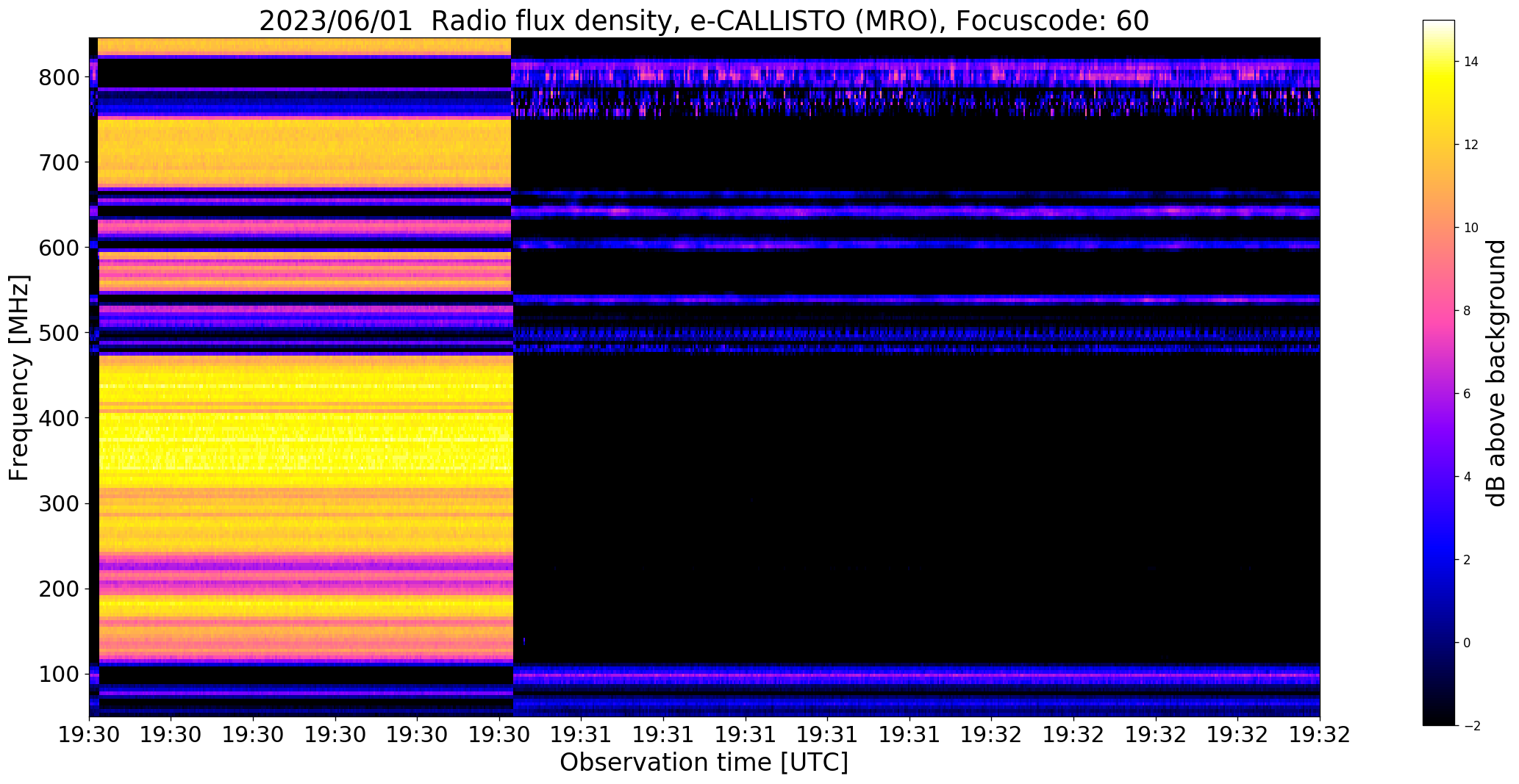Click the last 19:32 time tick label
The image size is (1519, 784).
(1320, 735)
